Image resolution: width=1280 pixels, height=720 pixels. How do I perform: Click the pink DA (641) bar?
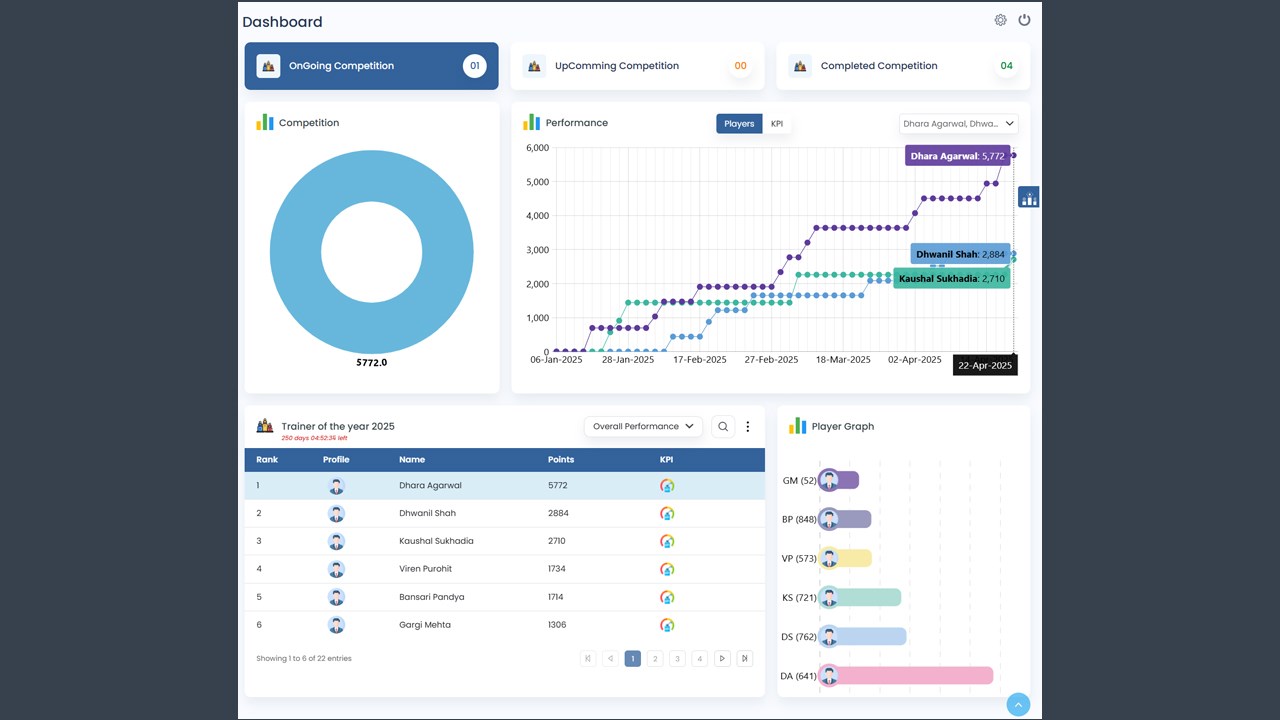tap(906, 676)
